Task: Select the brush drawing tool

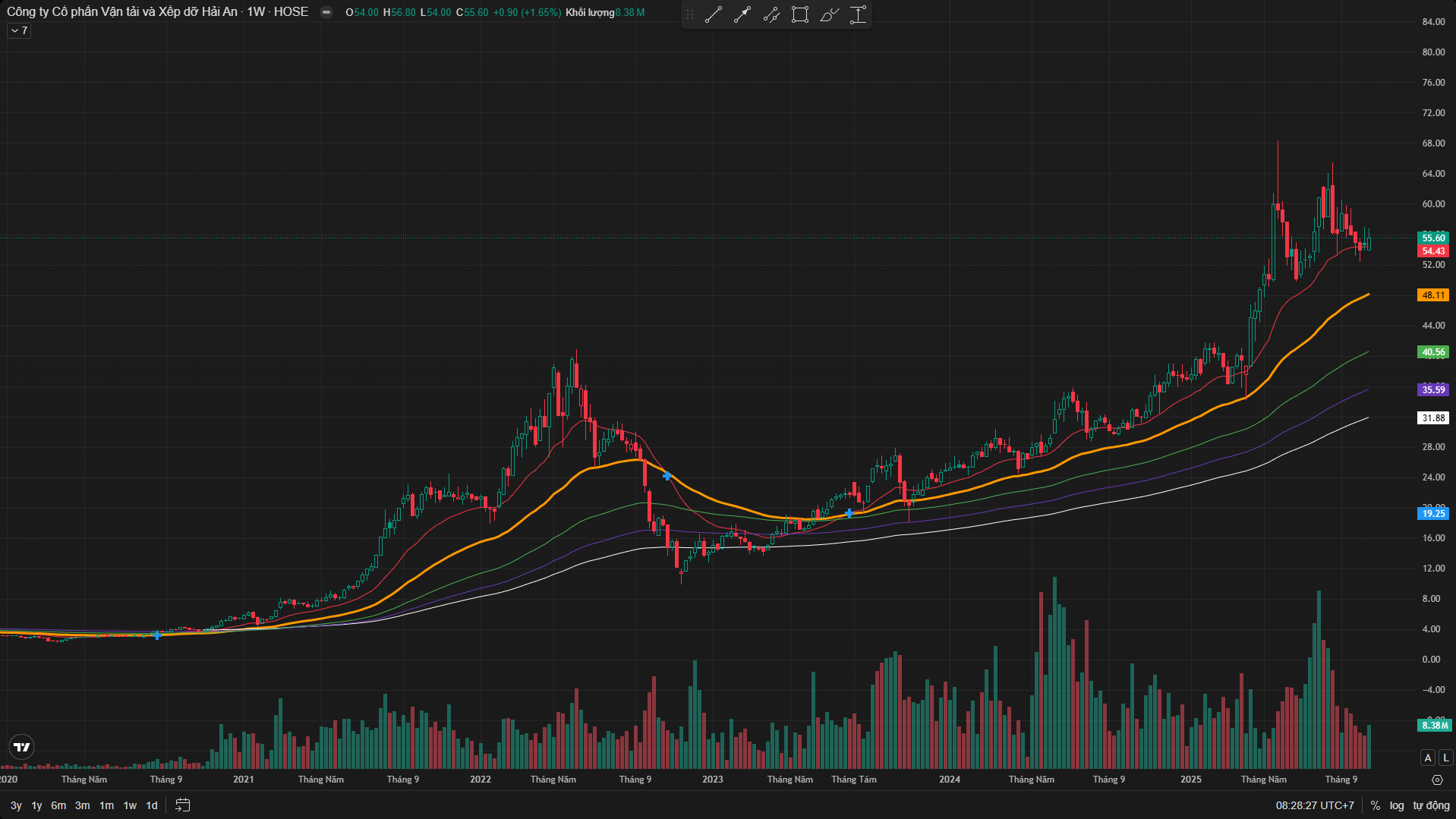Action: click(x=829, y=14)
